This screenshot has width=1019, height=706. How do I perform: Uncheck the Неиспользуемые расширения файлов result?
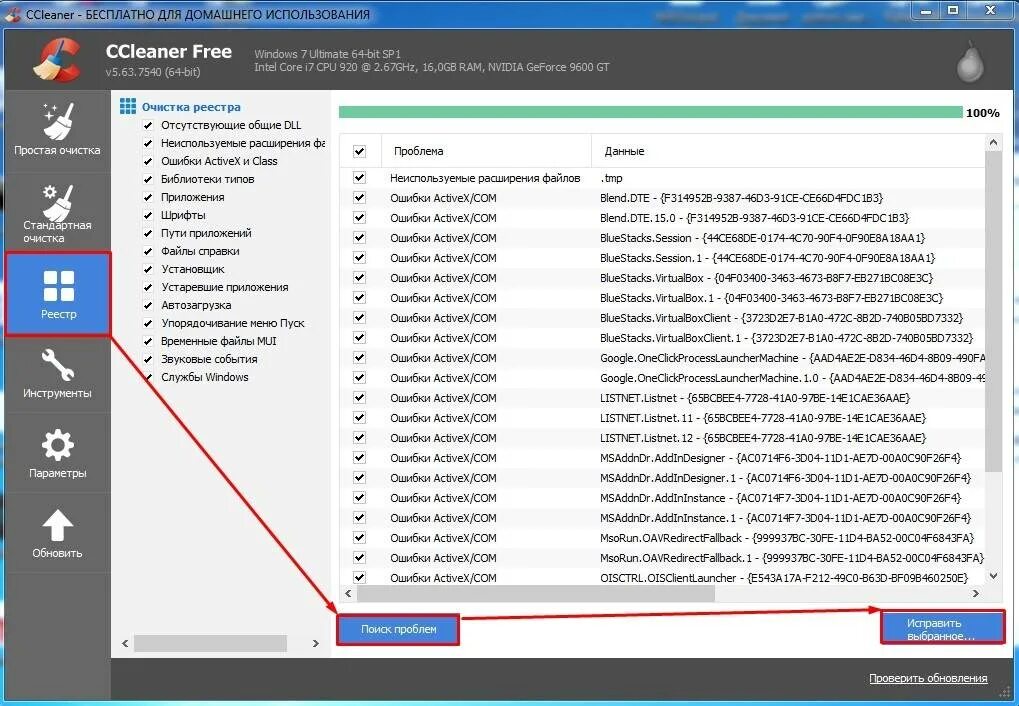tap(358, 178)
